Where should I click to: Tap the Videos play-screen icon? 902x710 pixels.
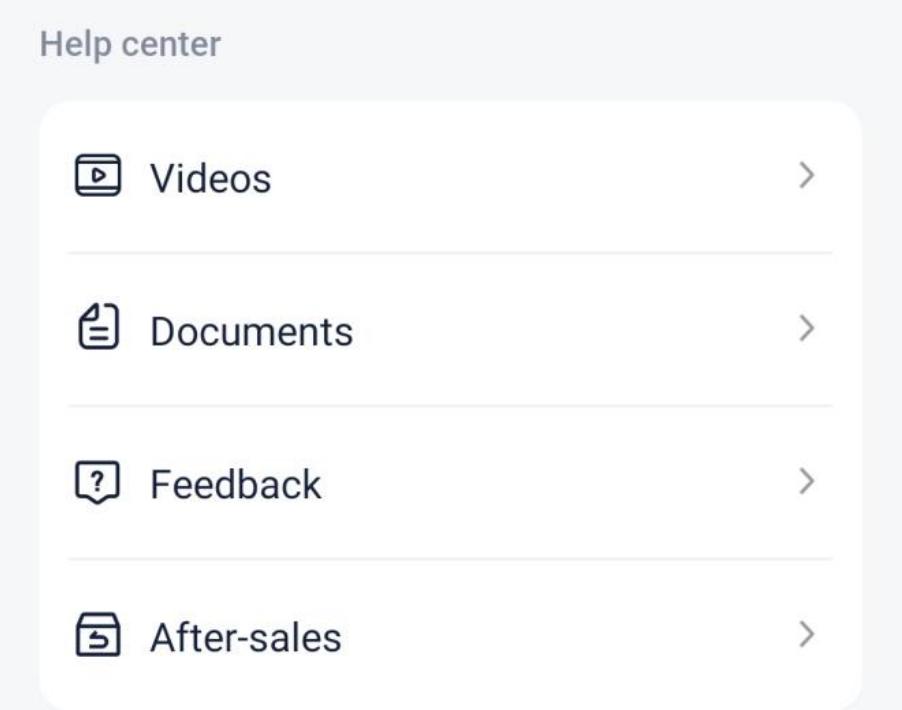point(98,175)
